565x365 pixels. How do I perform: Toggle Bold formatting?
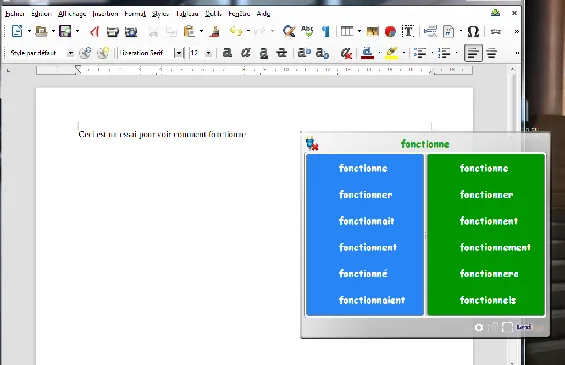[227, 53]
